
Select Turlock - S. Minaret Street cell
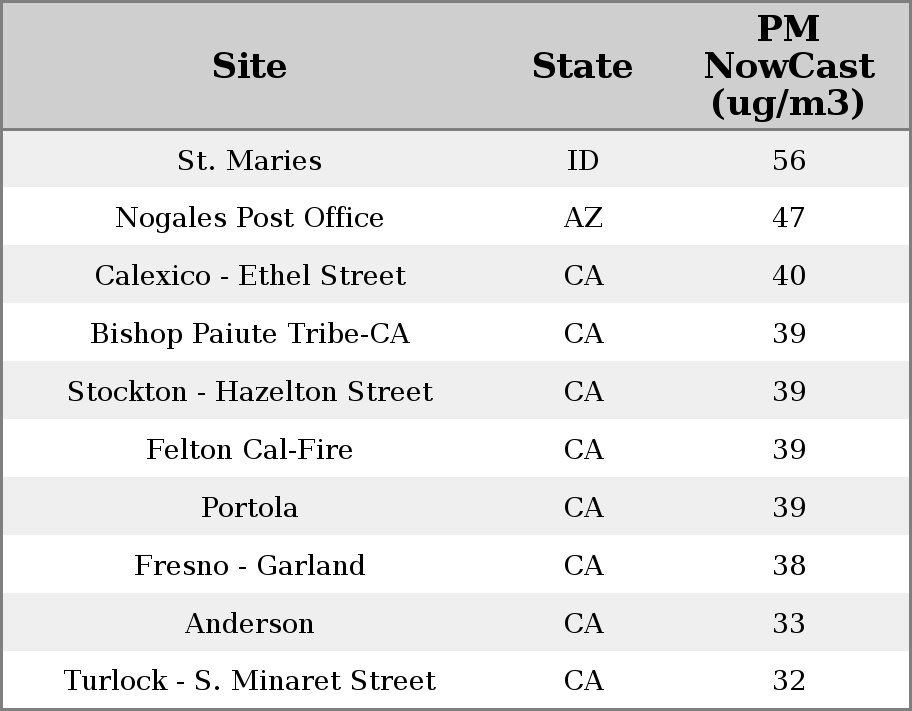(x=250, y=681)
